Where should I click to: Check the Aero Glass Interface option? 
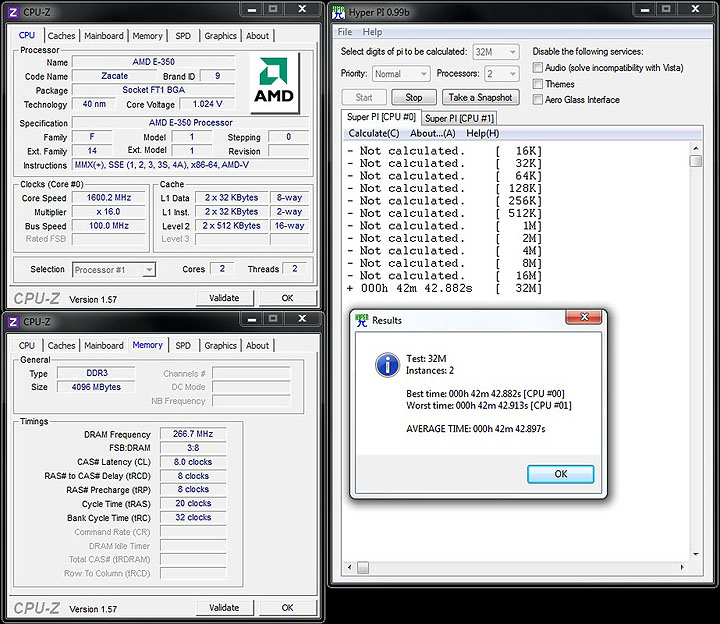click(537, 99)
